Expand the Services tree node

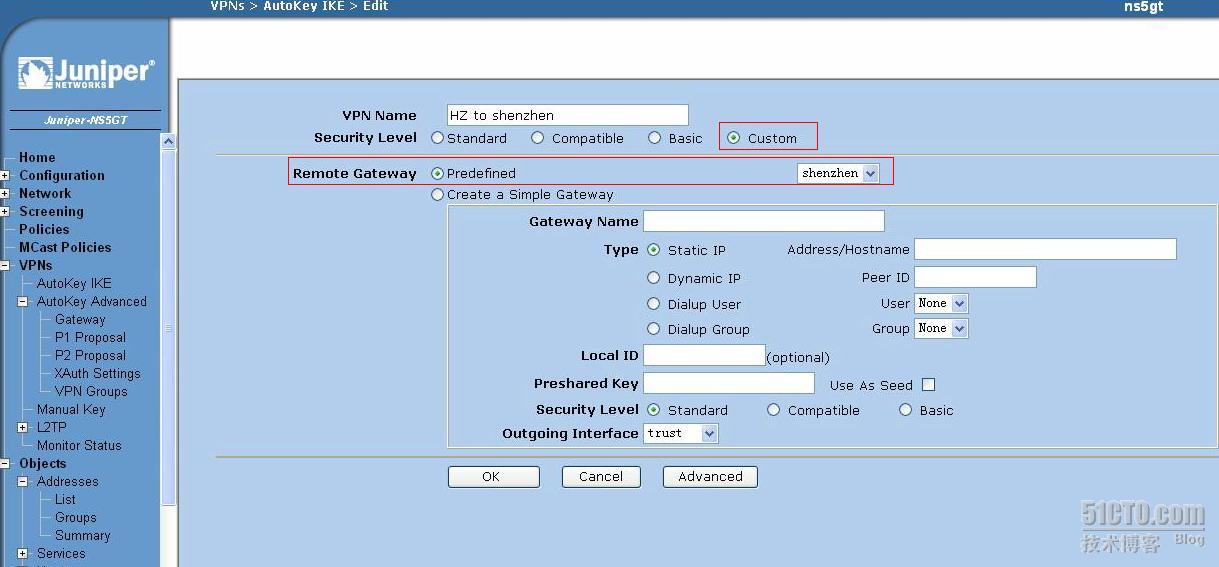(23, 554)
